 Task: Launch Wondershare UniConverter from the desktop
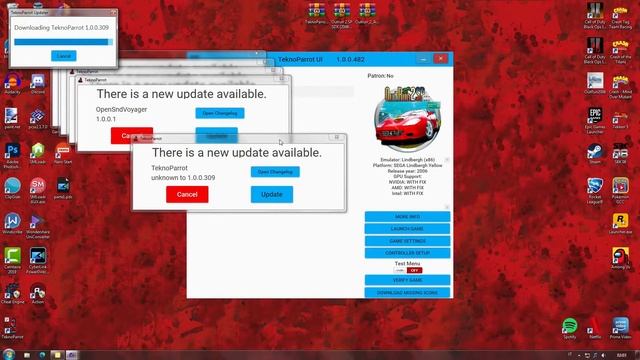(38, 226)
